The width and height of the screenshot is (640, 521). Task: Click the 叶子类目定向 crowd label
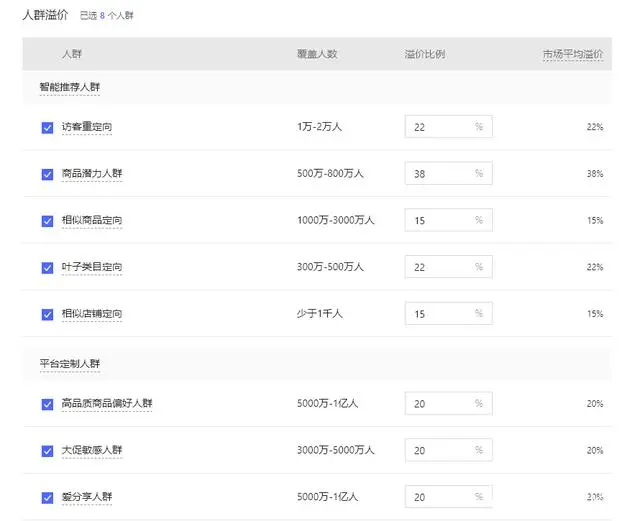(92, 267)
